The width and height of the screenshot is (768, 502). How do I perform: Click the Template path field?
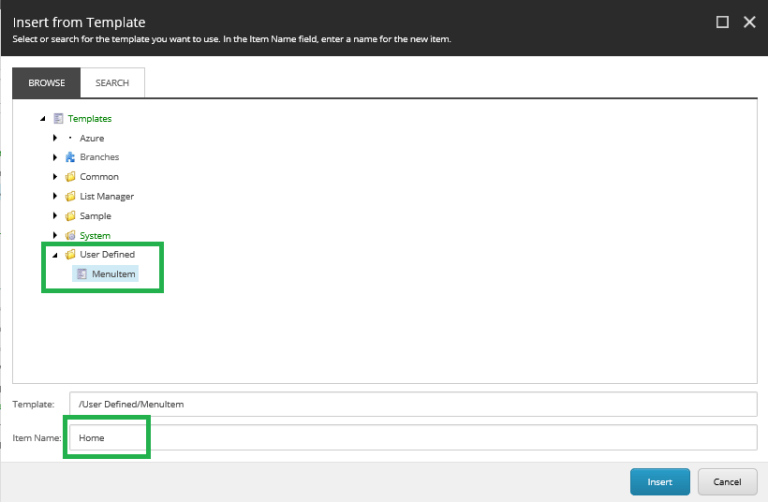point(413,405)
